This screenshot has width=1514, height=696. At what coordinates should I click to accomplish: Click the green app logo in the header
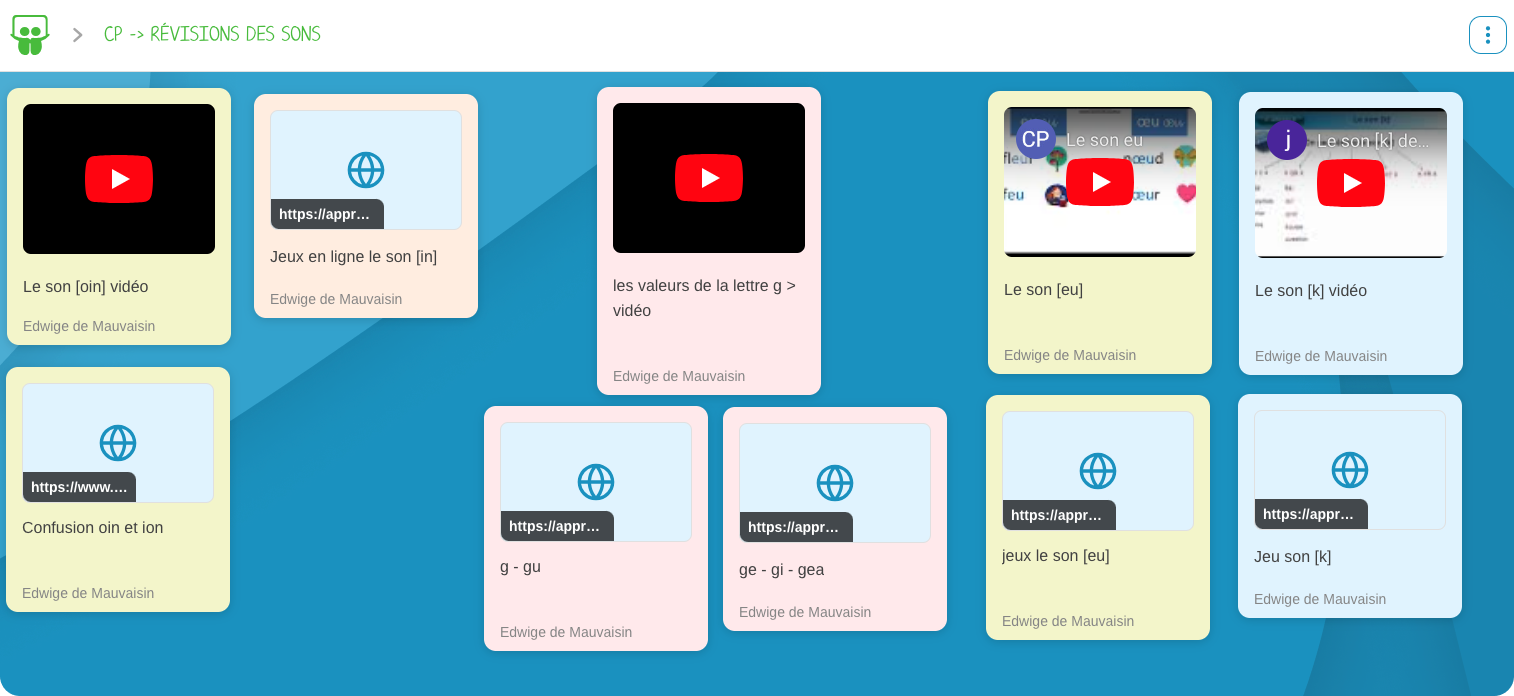point(29,34)
